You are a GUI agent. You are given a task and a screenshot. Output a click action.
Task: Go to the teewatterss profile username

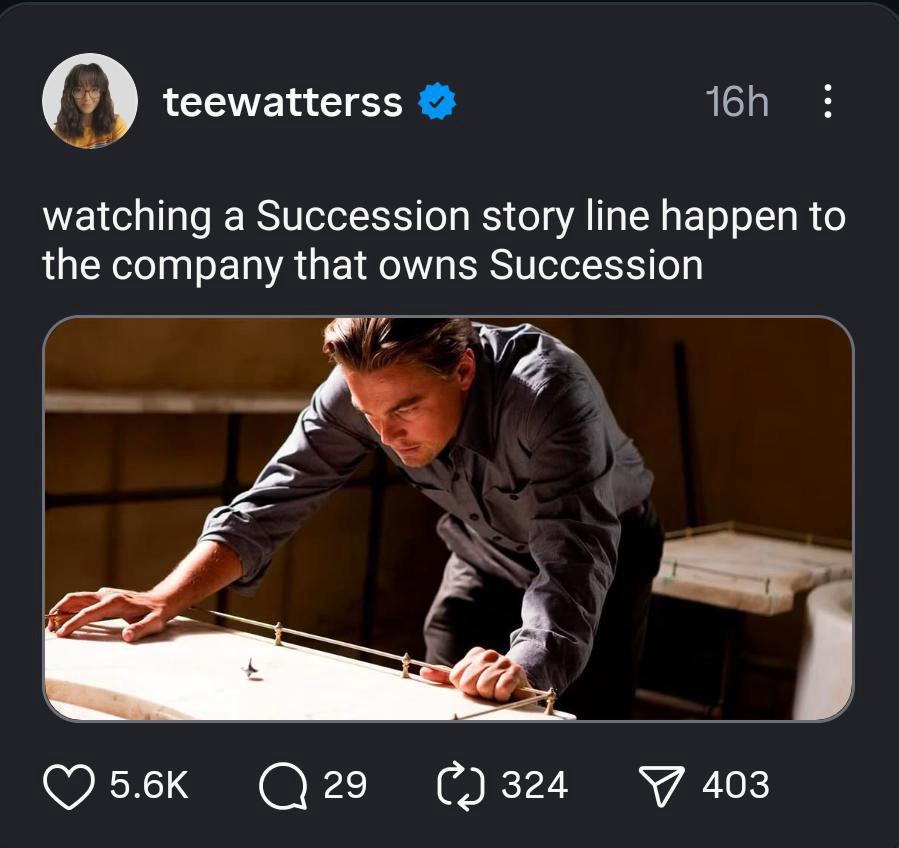pyautogui.click(x=283, y=101)
